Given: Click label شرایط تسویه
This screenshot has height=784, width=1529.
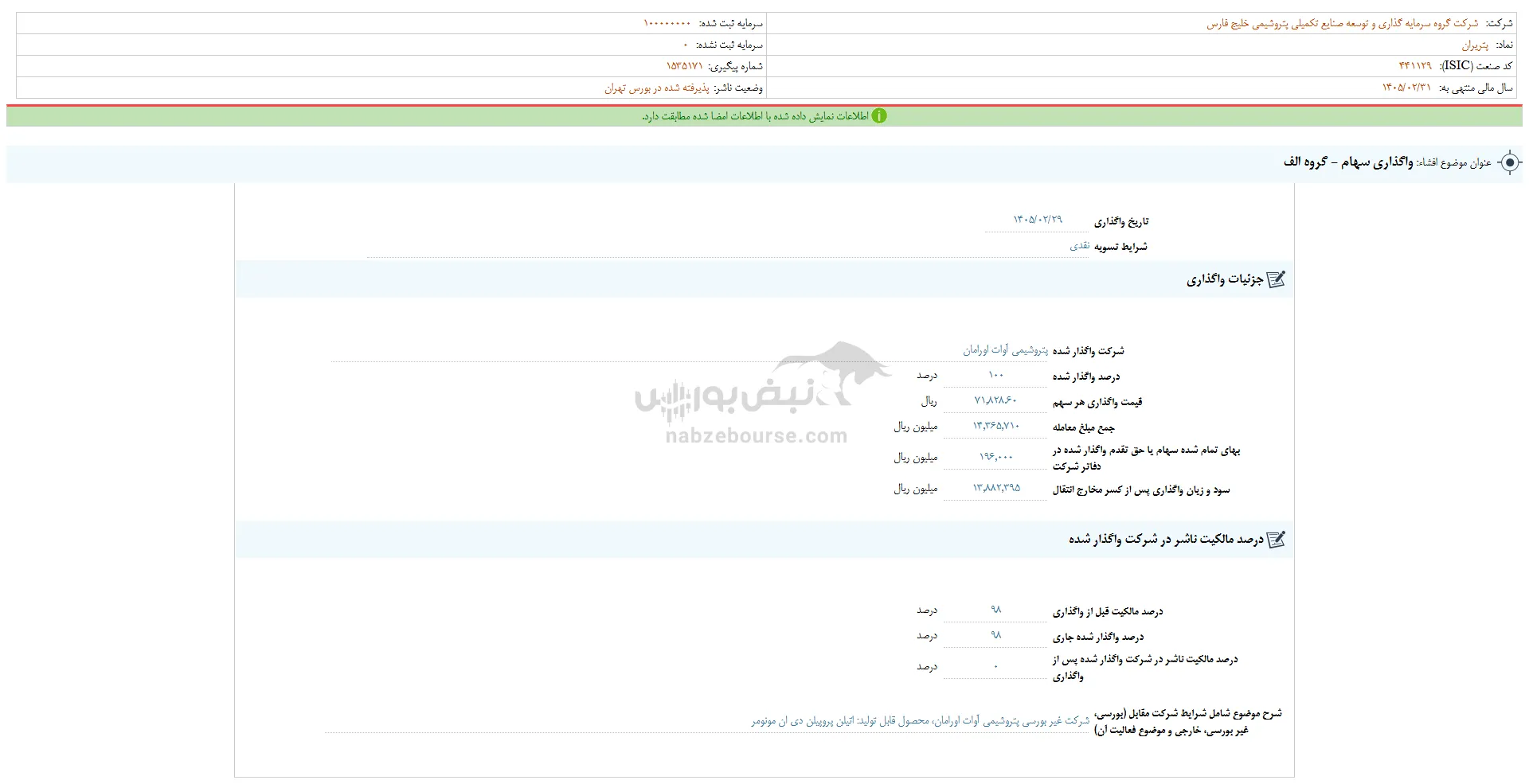Looking at the screenshot, I should [1120, 247].
